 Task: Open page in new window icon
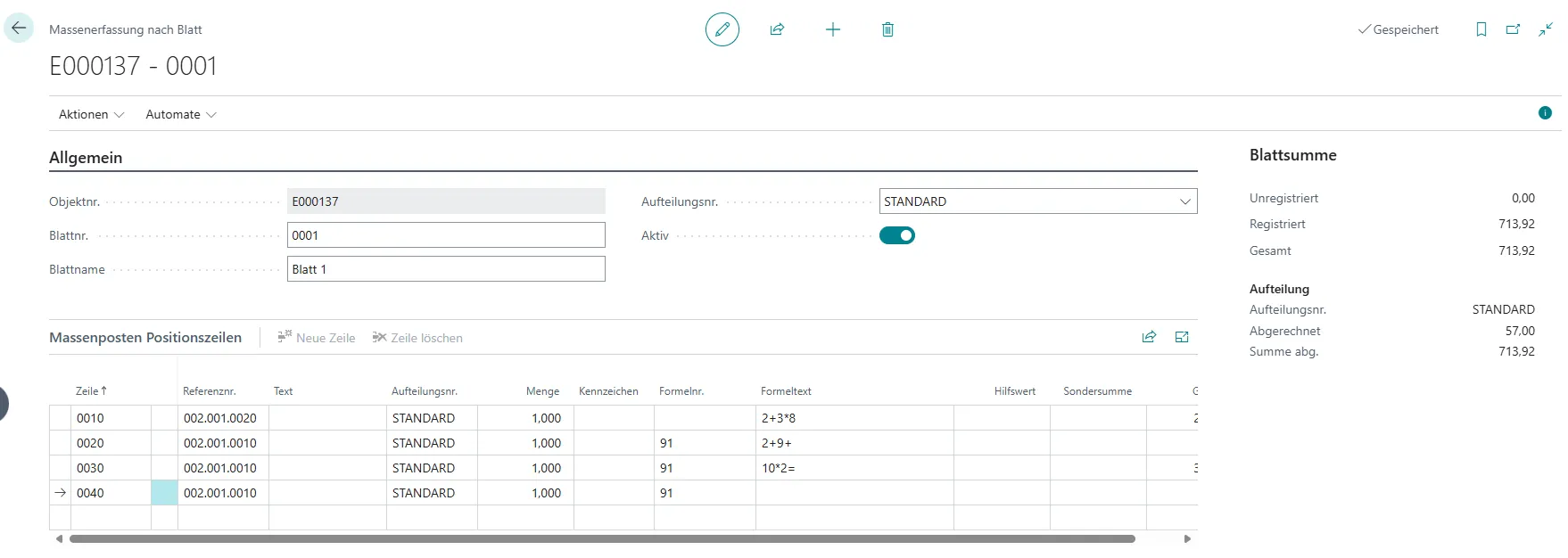coord(1513,29)
